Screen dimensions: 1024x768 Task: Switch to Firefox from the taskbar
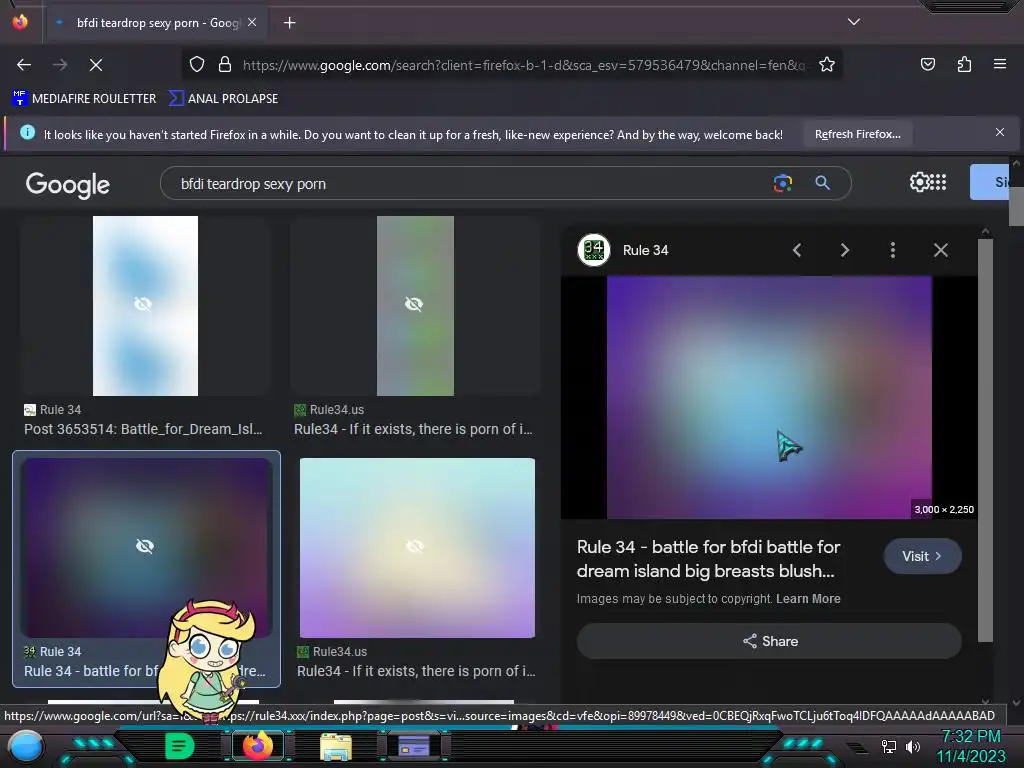(x=257, y=746)
